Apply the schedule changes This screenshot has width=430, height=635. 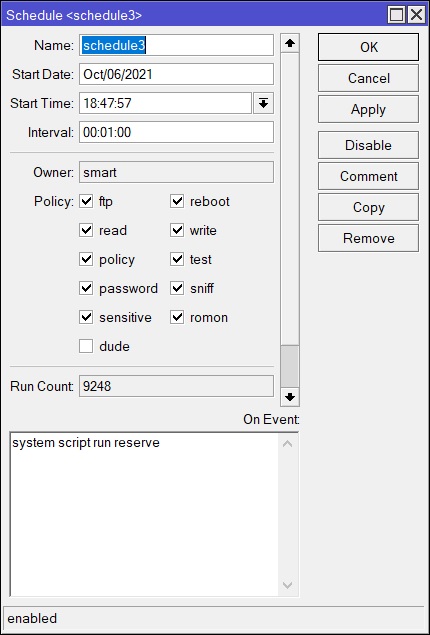pos(368,109)
